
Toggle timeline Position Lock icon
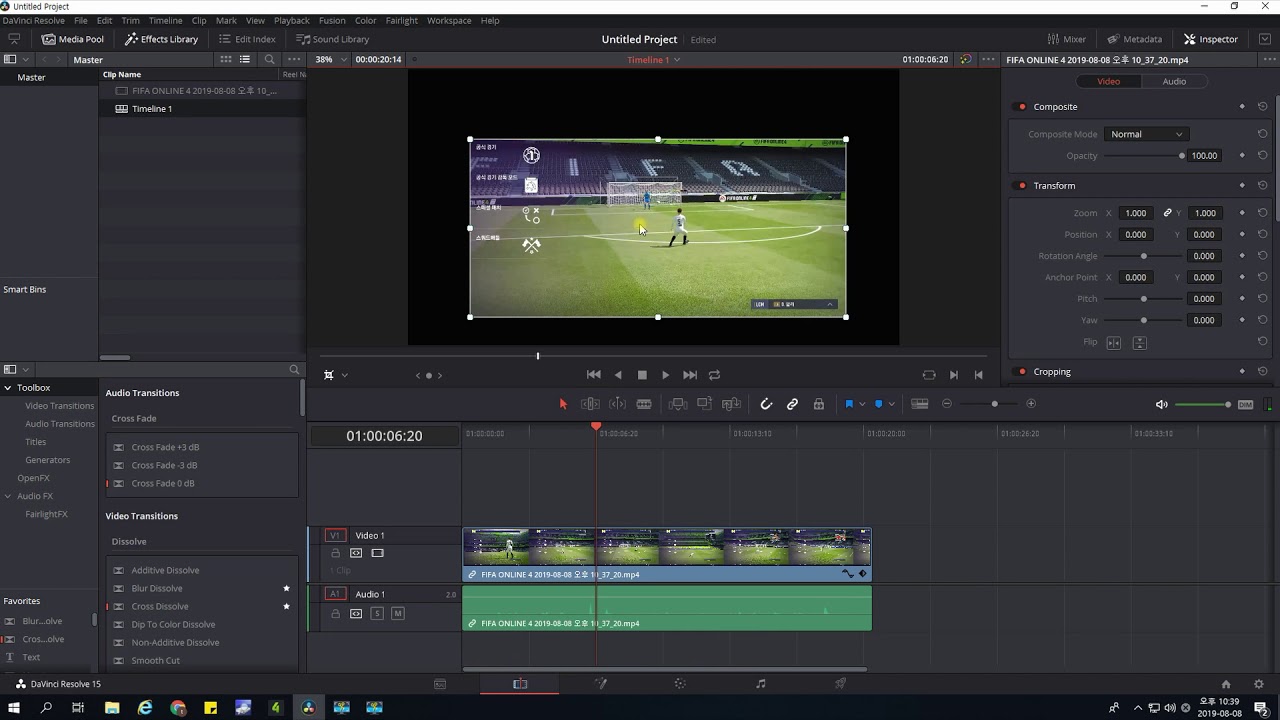coord(819,404)
